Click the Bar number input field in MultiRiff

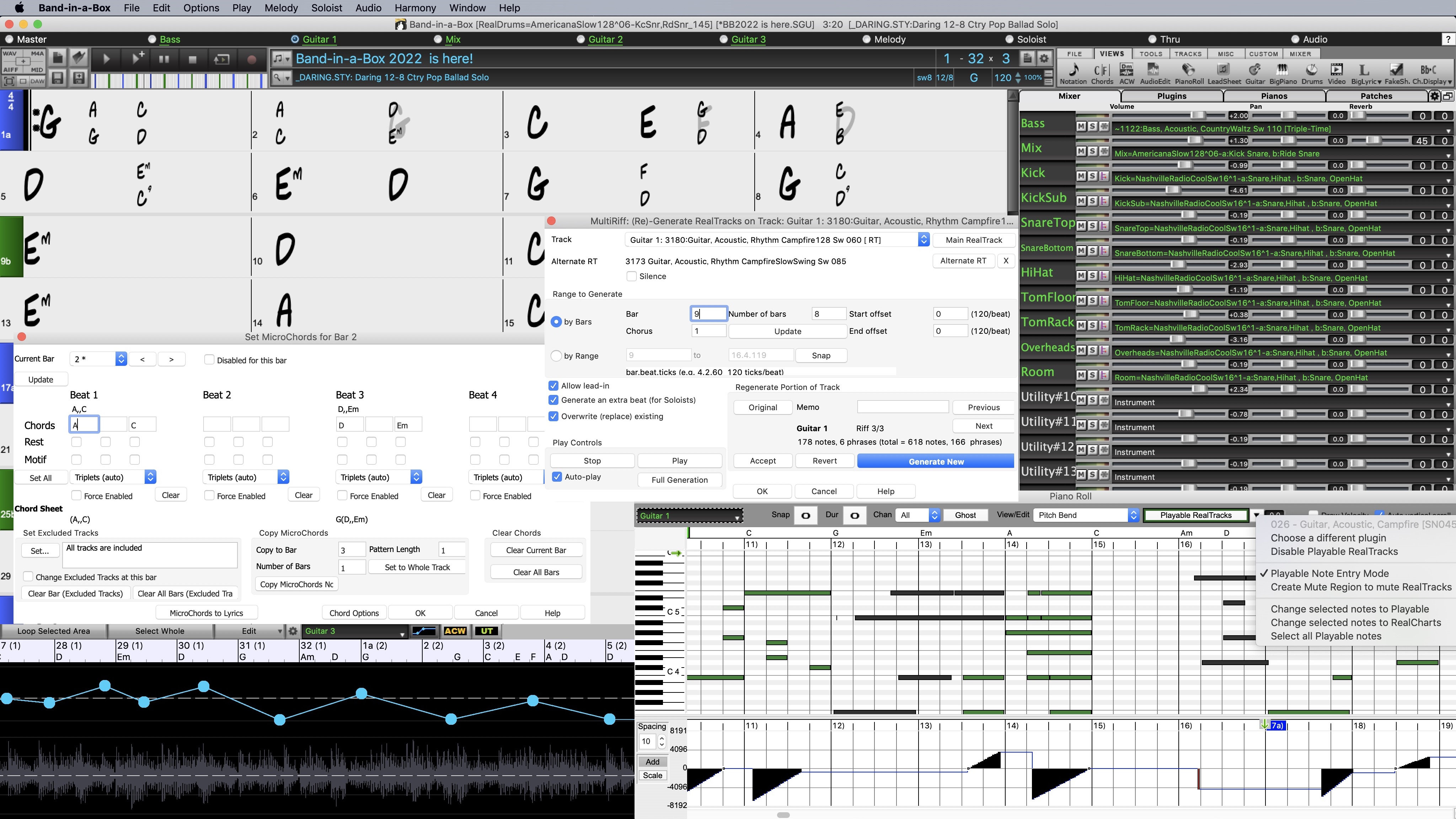tap(709, 314)
